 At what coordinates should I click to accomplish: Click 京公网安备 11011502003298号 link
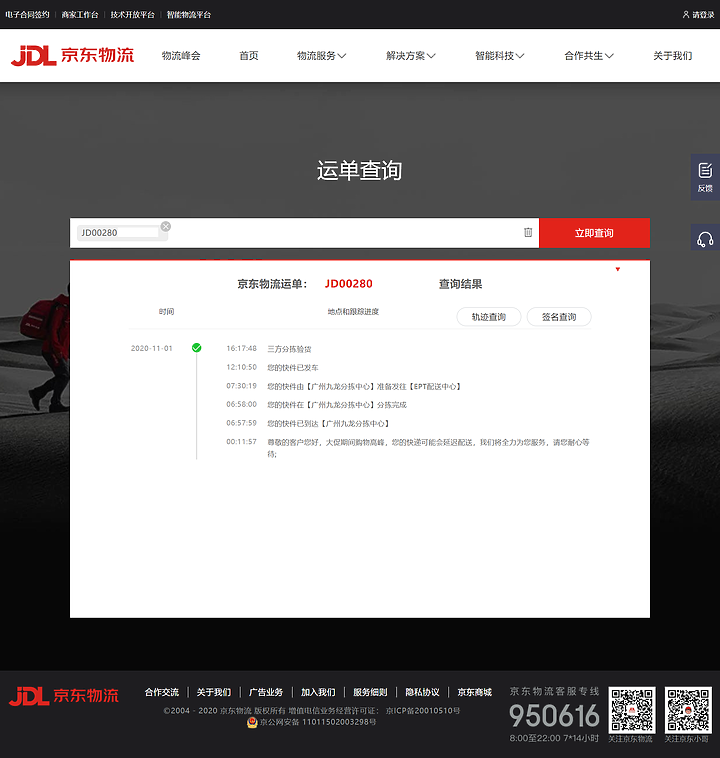(318, 722)
